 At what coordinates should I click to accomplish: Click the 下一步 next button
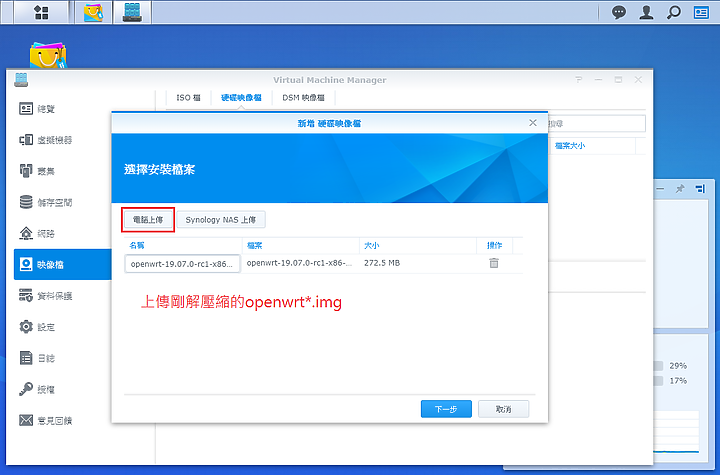446,409
